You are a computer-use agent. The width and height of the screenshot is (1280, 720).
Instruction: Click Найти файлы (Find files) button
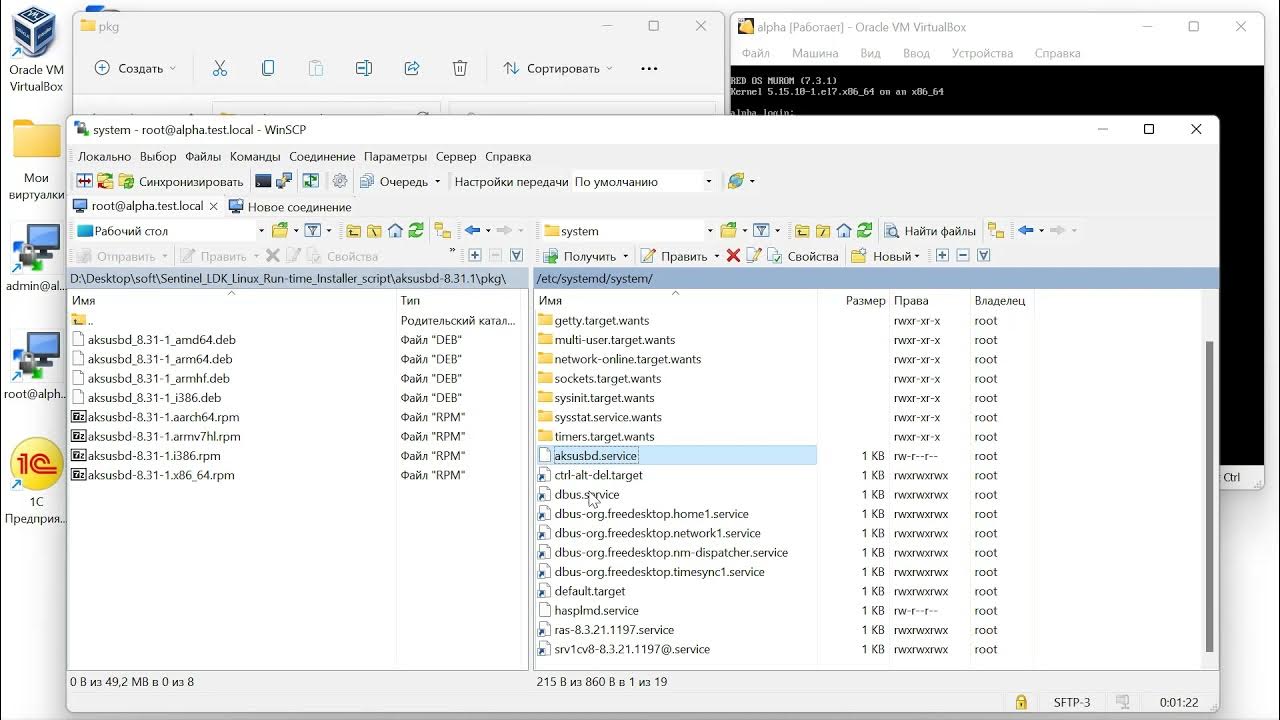tap(930, 231)
